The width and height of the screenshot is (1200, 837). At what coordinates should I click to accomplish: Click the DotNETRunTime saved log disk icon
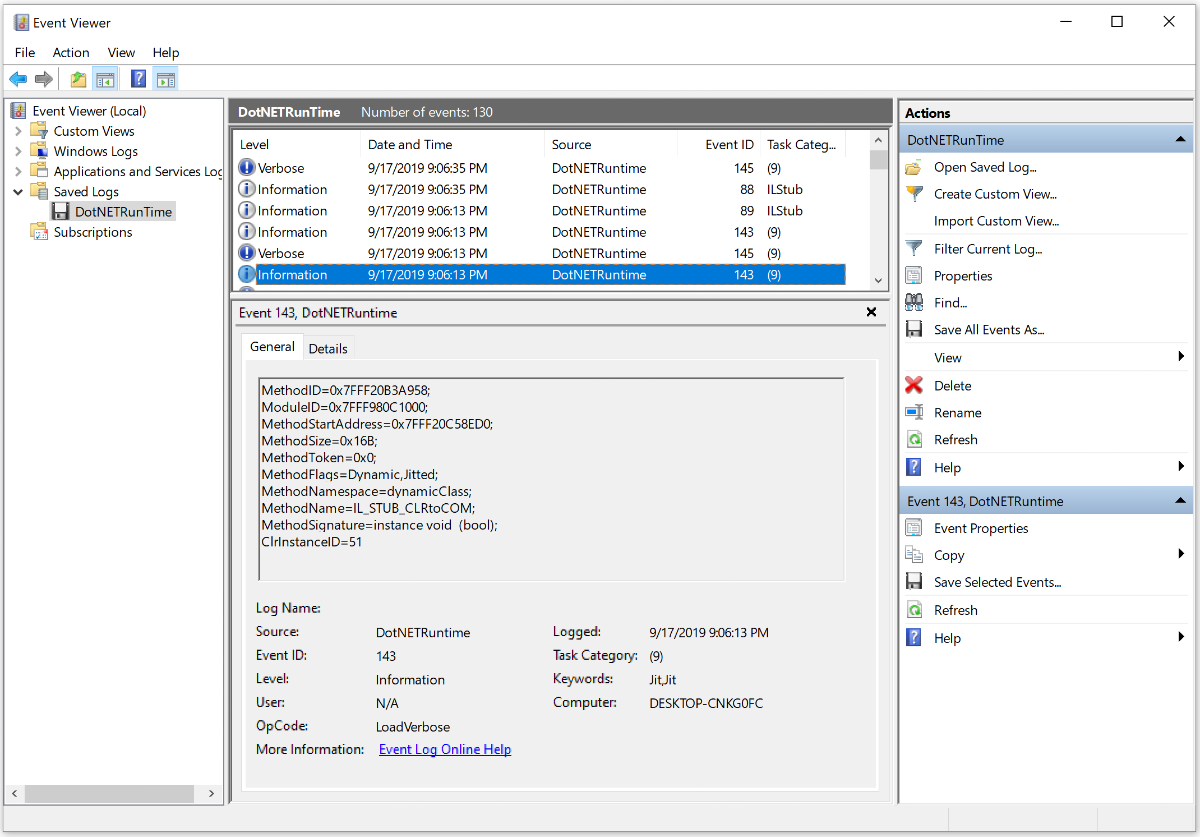[61, 212]
